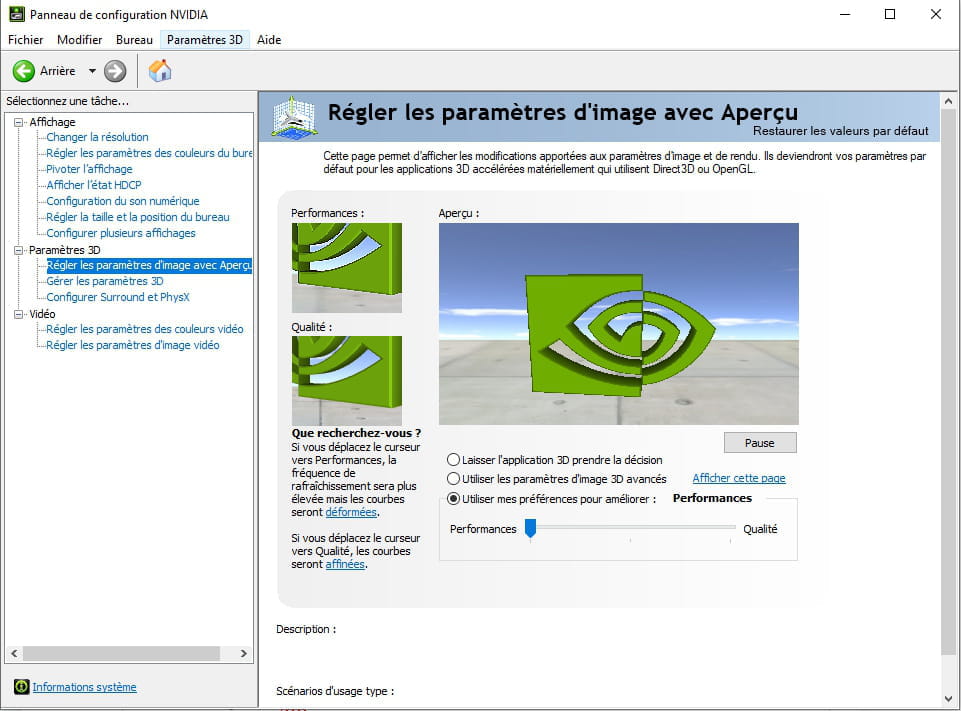This screenshot has width=961, height=711.
Task: Open 'Gérer les paramètres 3D' task
Action: click(105, 281)
